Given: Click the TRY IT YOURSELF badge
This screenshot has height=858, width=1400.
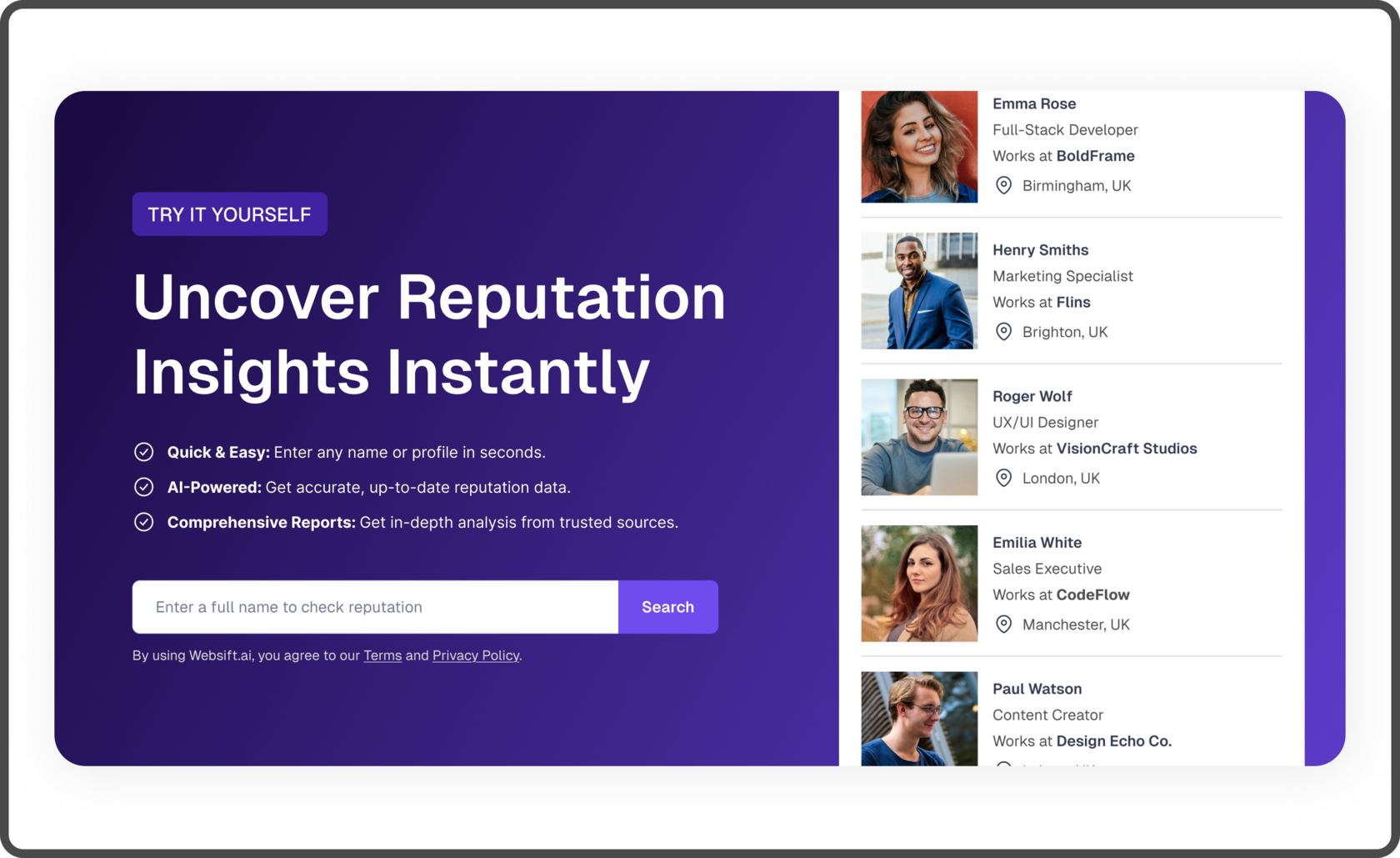Looking at the screenshot, I should (229, 214).
